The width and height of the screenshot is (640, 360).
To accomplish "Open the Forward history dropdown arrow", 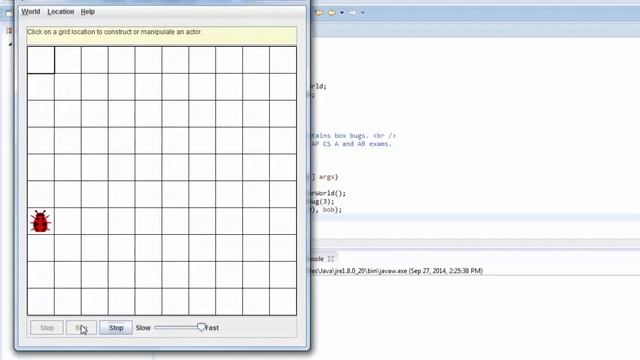I will (x=362, y=13).
